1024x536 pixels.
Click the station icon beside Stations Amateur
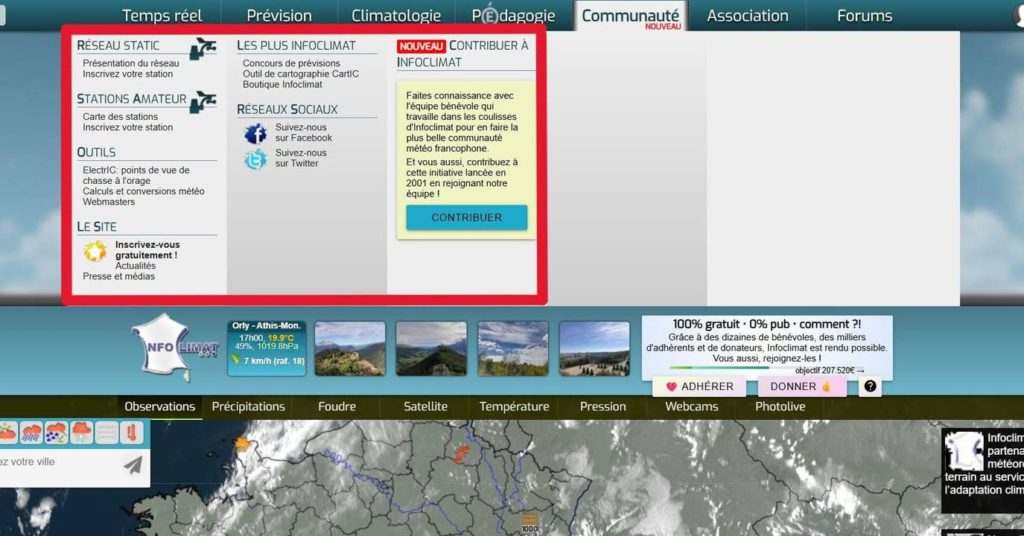tap(203, 101)
